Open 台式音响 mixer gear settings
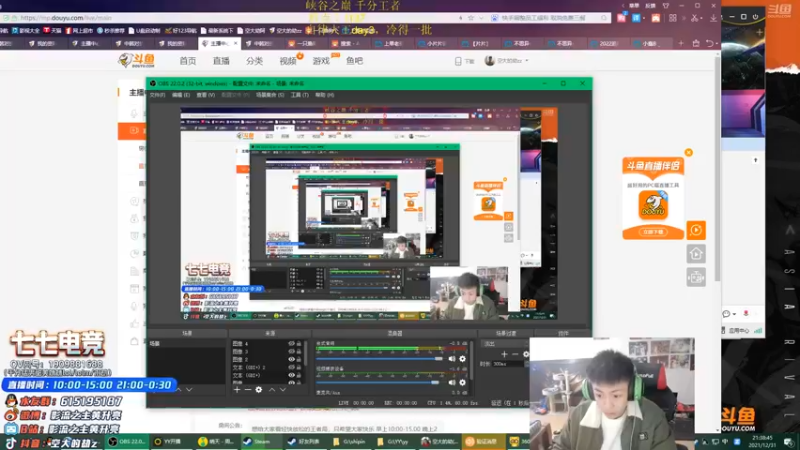 462,359
